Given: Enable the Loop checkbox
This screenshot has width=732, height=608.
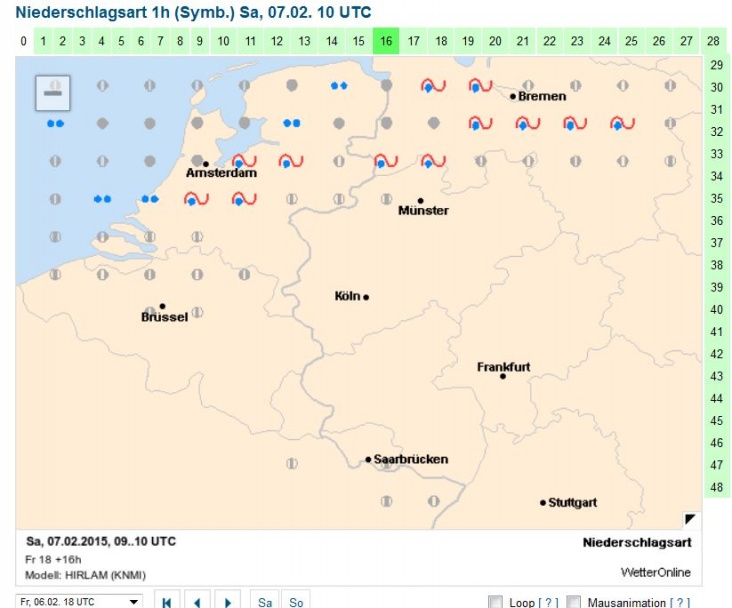Looking at the screenshot, I should 495,602.
